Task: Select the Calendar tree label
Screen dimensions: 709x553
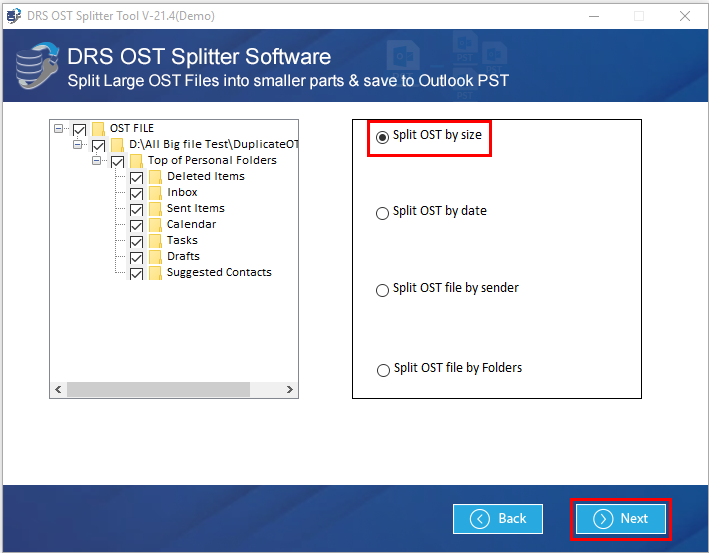Action: tap(191, 224)
